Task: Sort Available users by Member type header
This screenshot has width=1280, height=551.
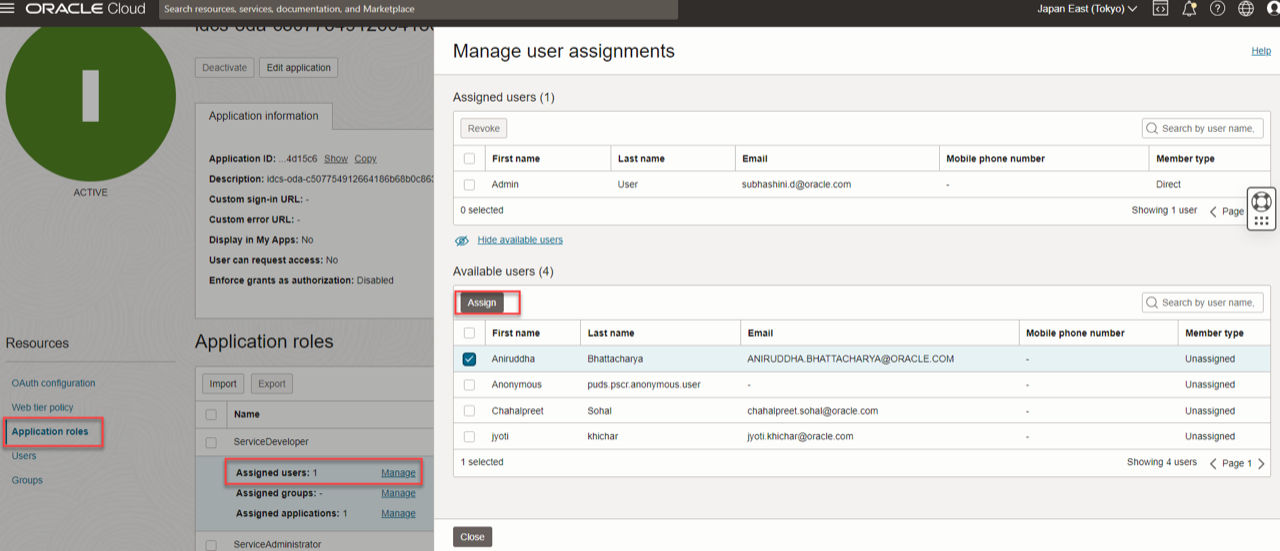Action: tap(1214, 333)
